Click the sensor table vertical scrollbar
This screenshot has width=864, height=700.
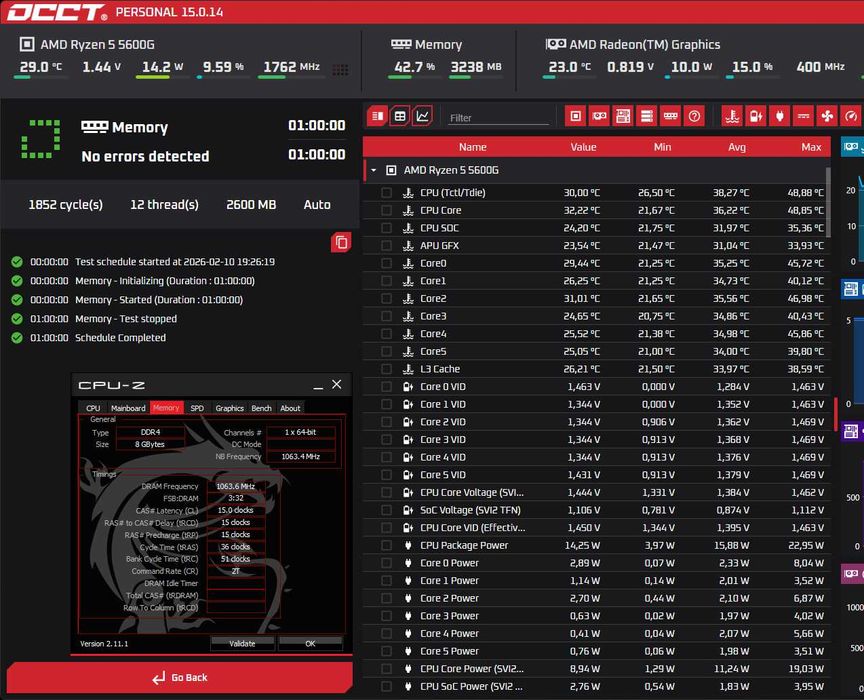click(x=828, y=201)
